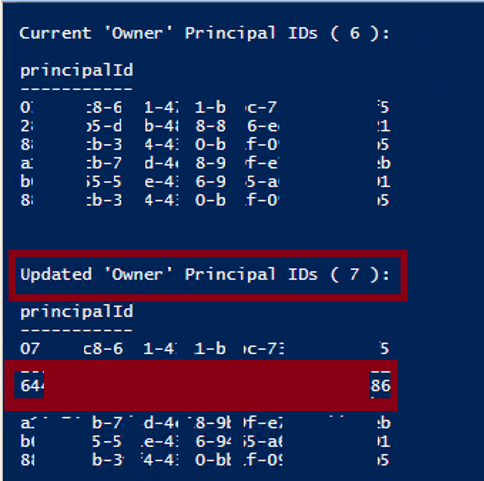
Task: Select the Current list row starting with 2
Action: coord(205,126)
